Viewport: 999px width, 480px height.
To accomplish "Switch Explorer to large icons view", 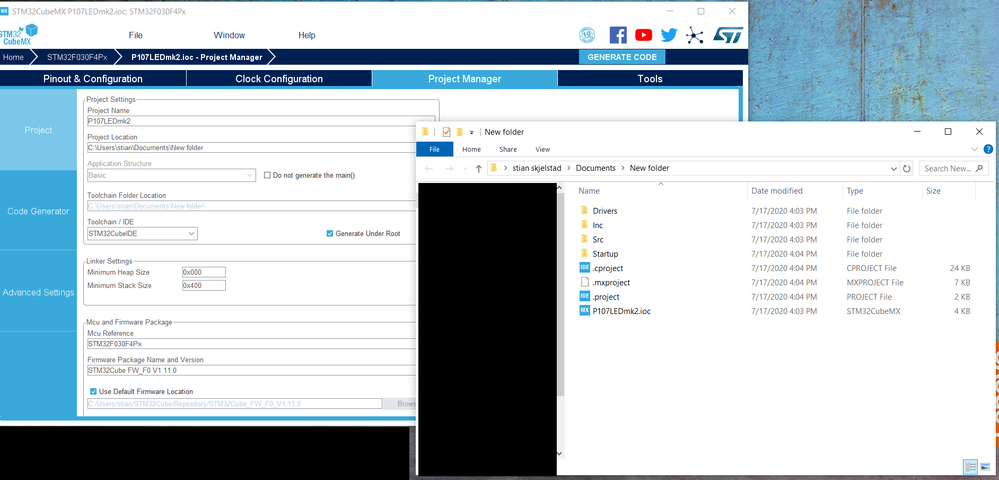I will (x=985, y=467).
